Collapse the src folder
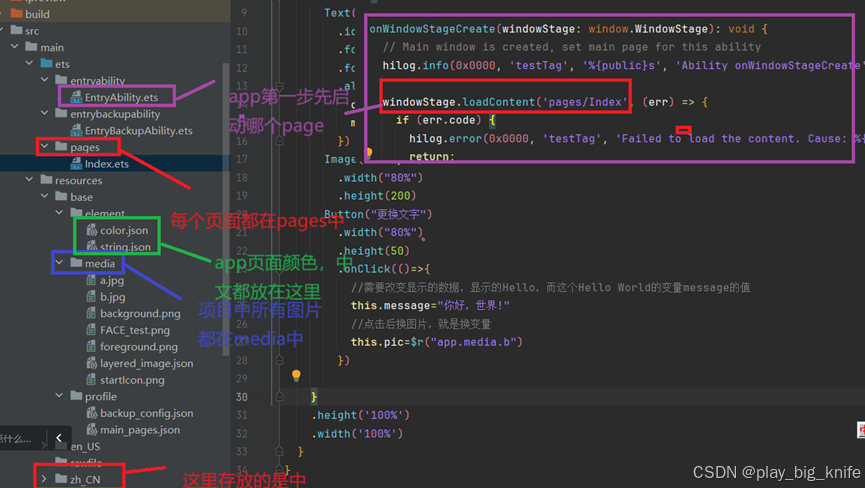 [3, 30]
